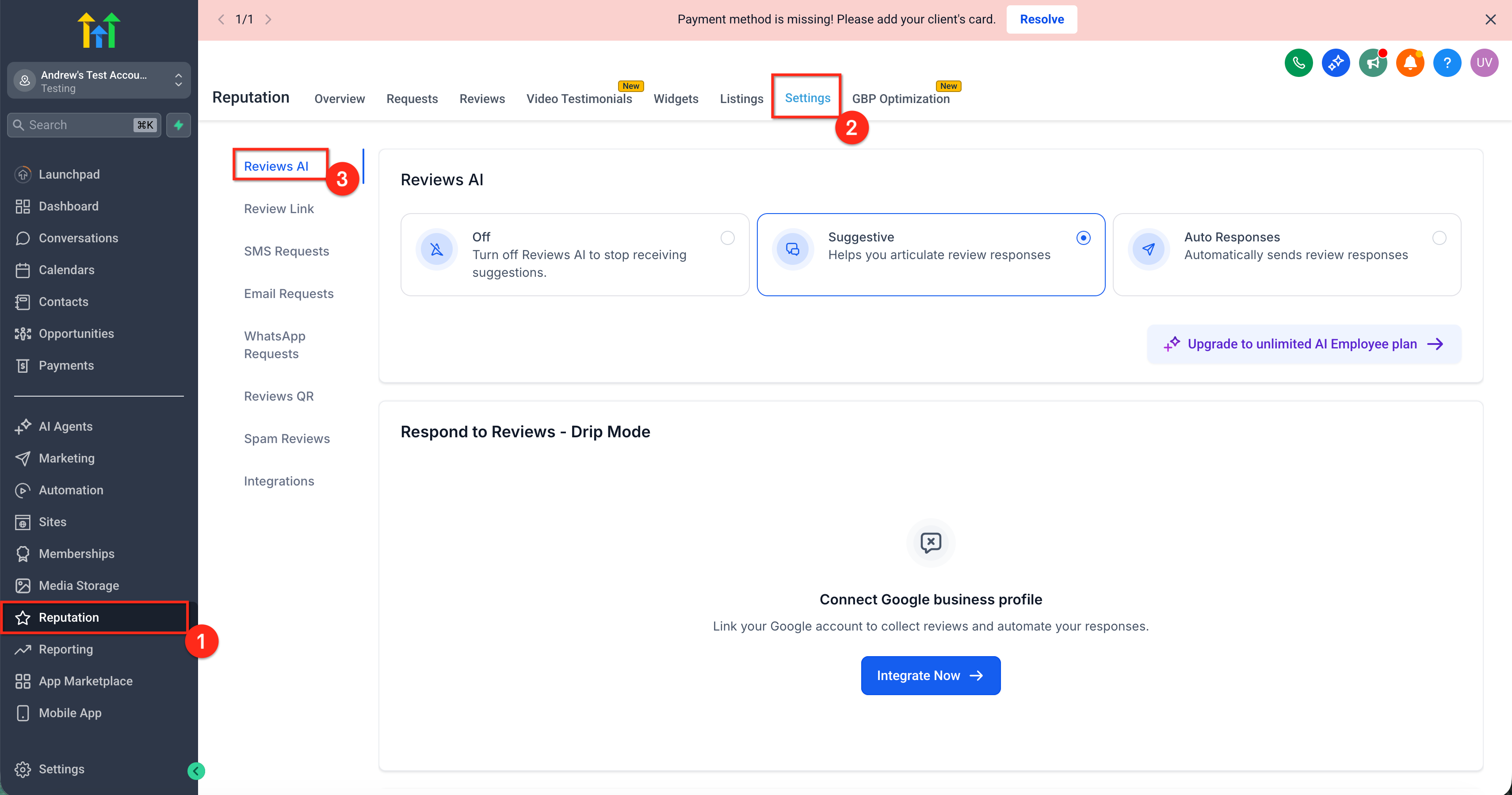Screen dimensions: 1512x795
Task: Switch to the Video Testimonials tab
Action: (x=579, y=99)
